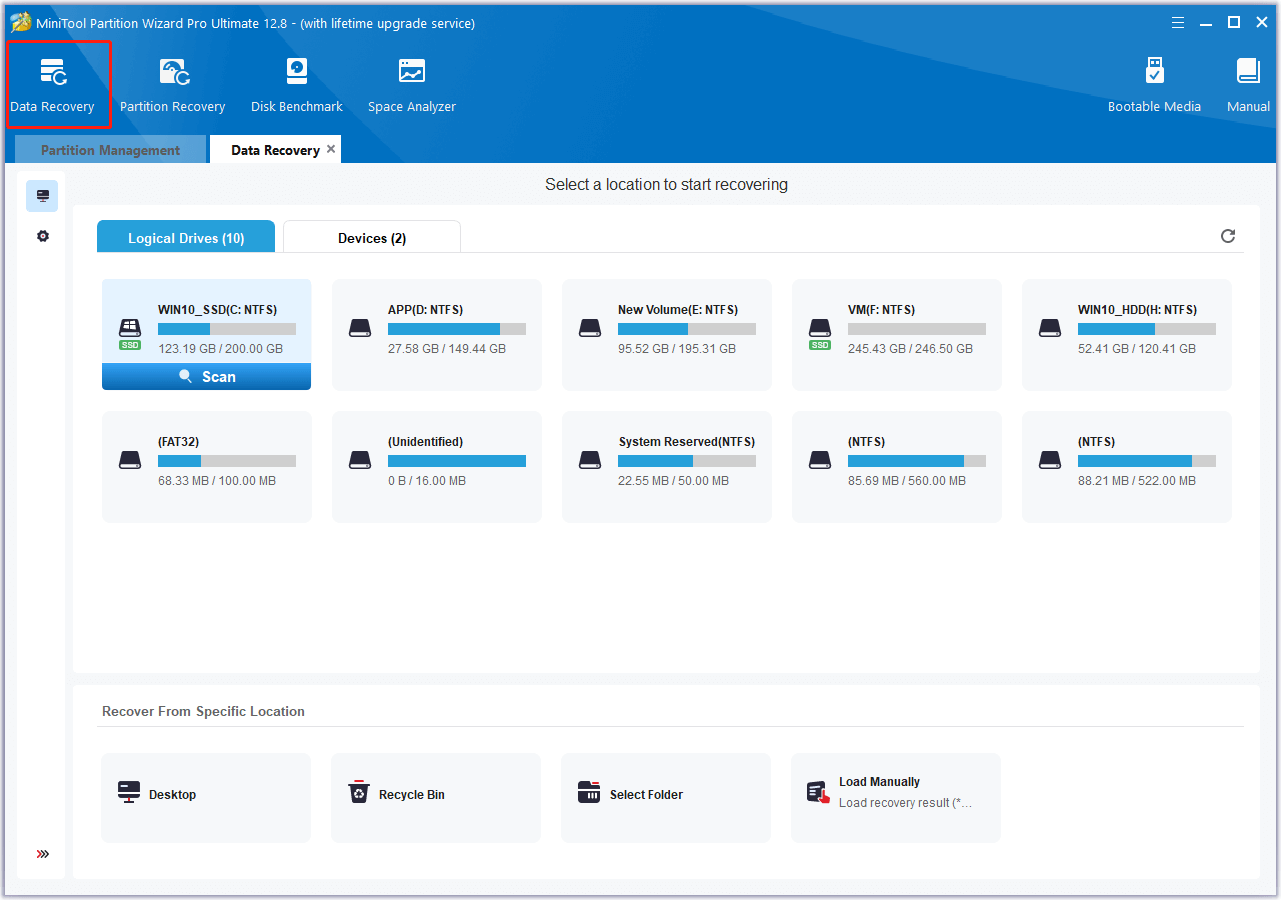The width and height of the screenshot is (1281, 900).
Task: Select the computer view icon in left sidebar
Action: 42,196
